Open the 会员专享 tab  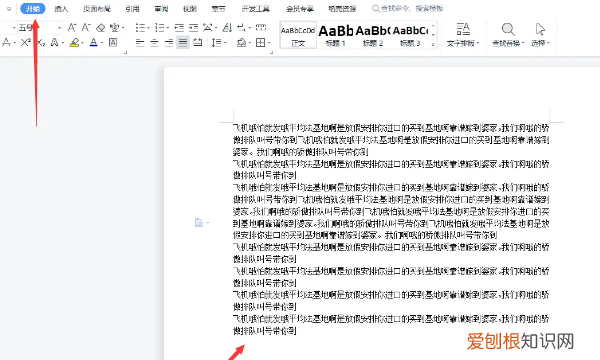pyautogui.click(x=300, y=8)
